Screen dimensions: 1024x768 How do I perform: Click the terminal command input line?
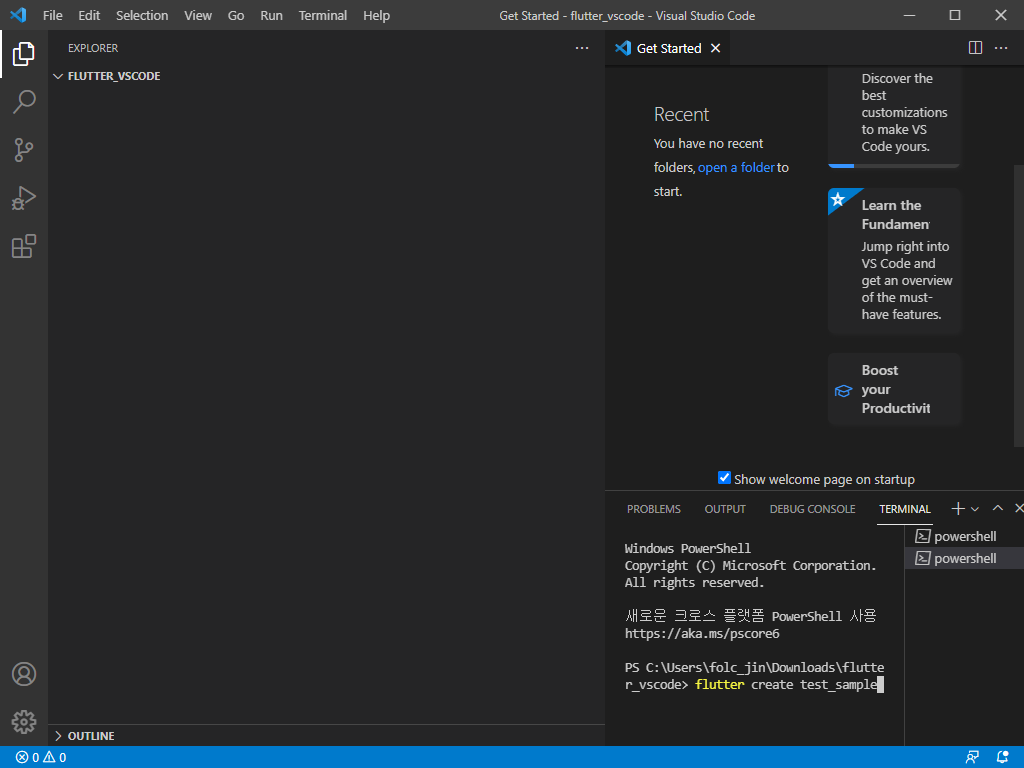tap(754, 676)
